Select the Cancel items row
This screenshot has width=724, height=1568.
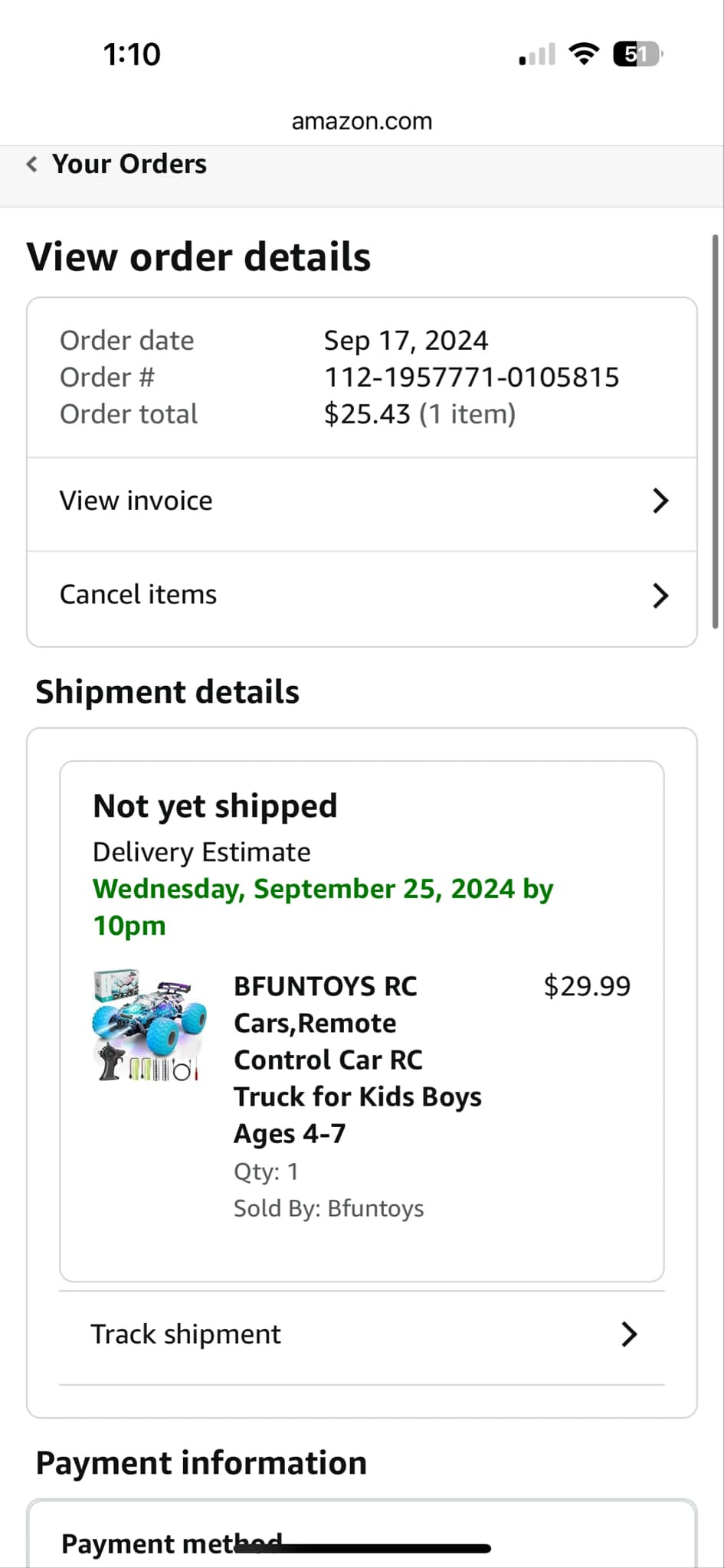(138, 595)
